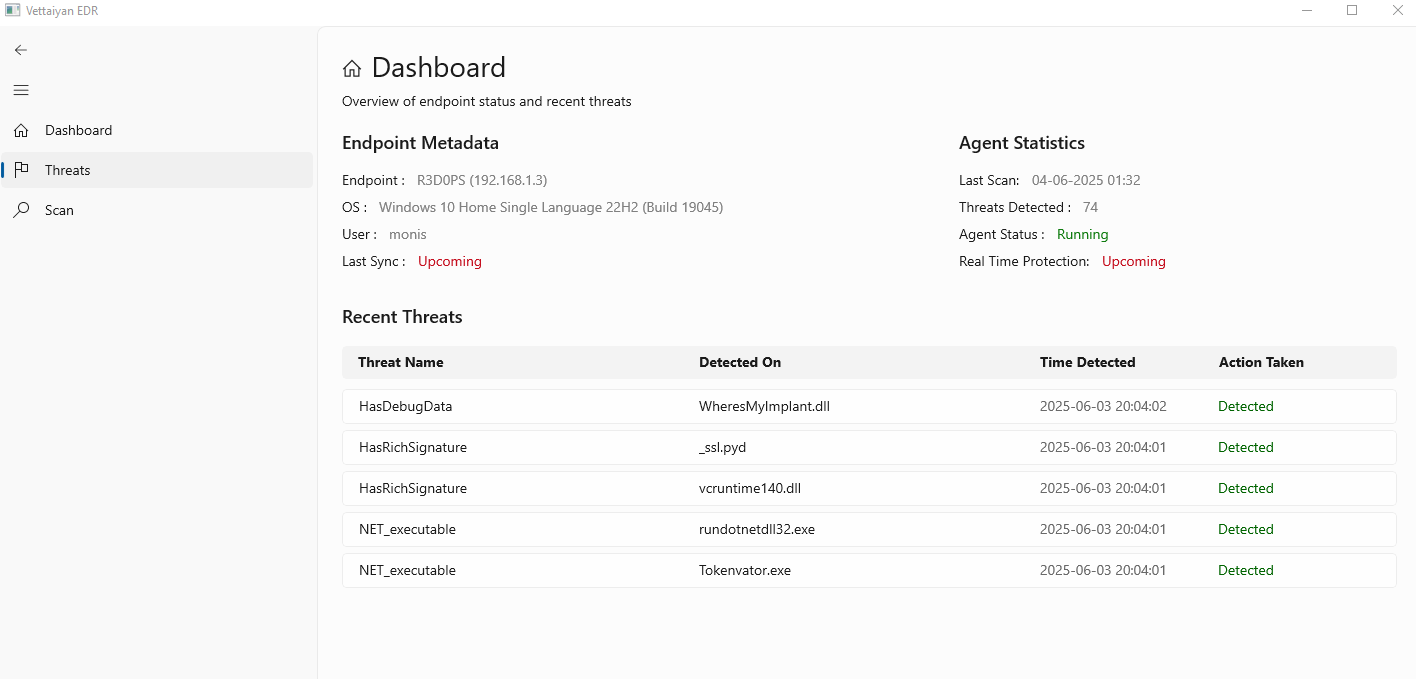Click the home icon beside Dashboard heading
This screenshot has width=1416, height=679.
tap(352, 69)
